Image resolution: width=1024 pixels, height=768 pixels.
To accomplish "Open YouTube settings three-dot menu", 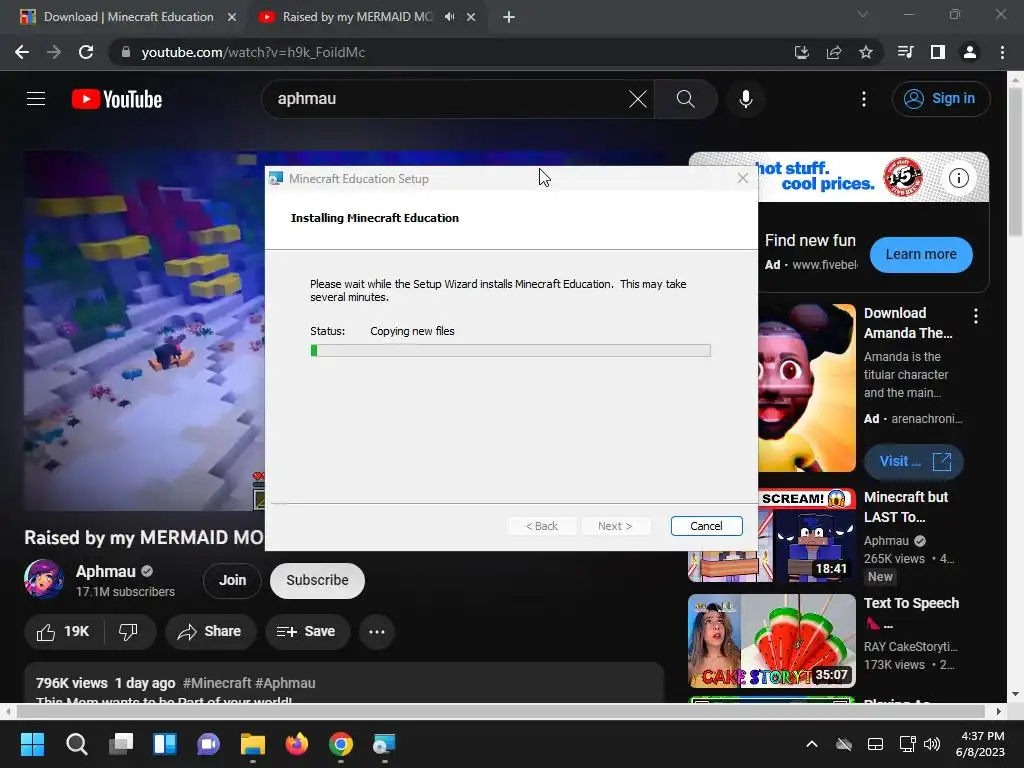I will (x=863, y=99).
